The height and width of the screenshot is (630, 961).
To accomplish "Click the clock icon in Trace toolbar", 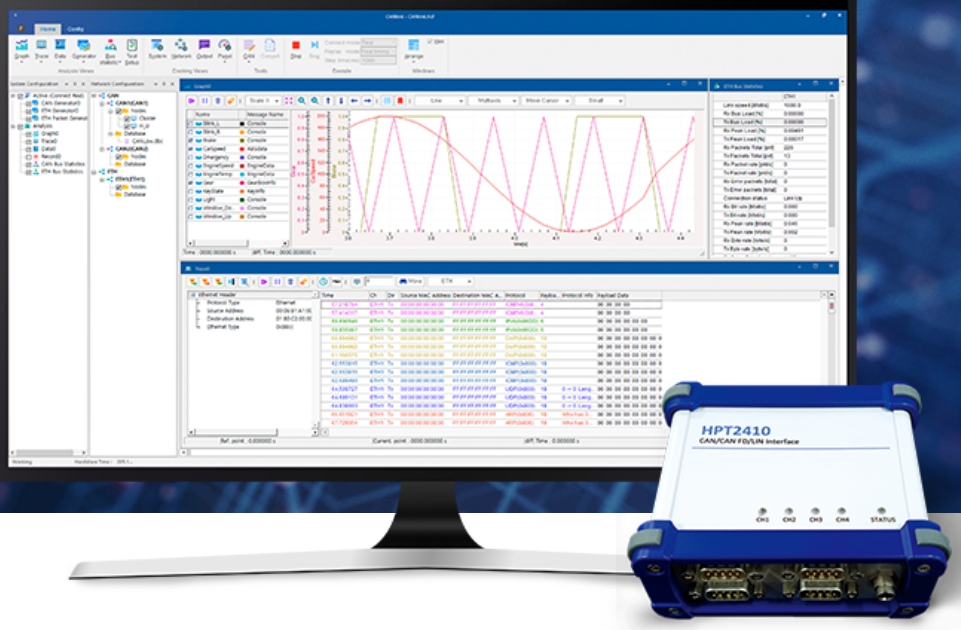I will pyautogui.click(x=323, y=281).
